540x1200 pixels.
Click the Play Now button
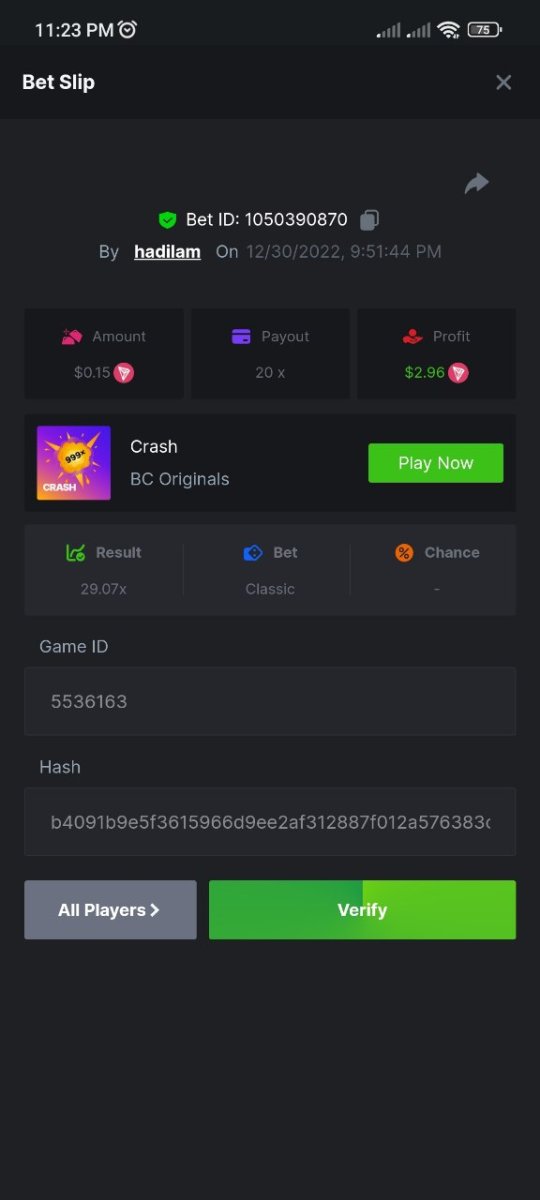(436, 463)
